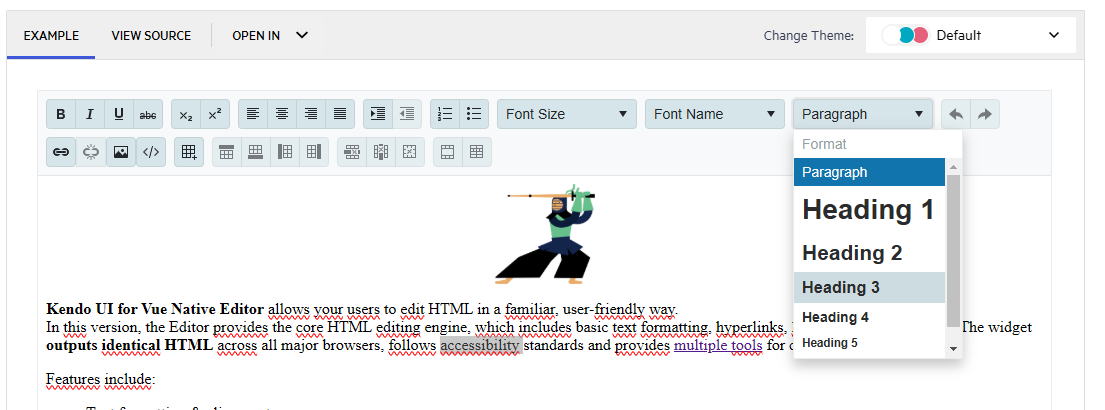Click the undo arrow
This screenshot has width=1105, height=410.
click(956, 114)
